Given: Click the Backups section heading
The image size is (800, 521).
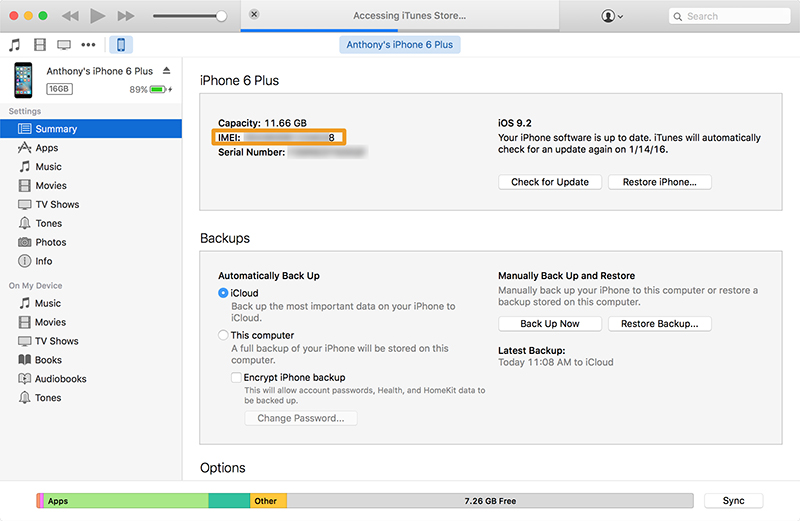Looking at the screenshot, I should [x=224, y=238].
